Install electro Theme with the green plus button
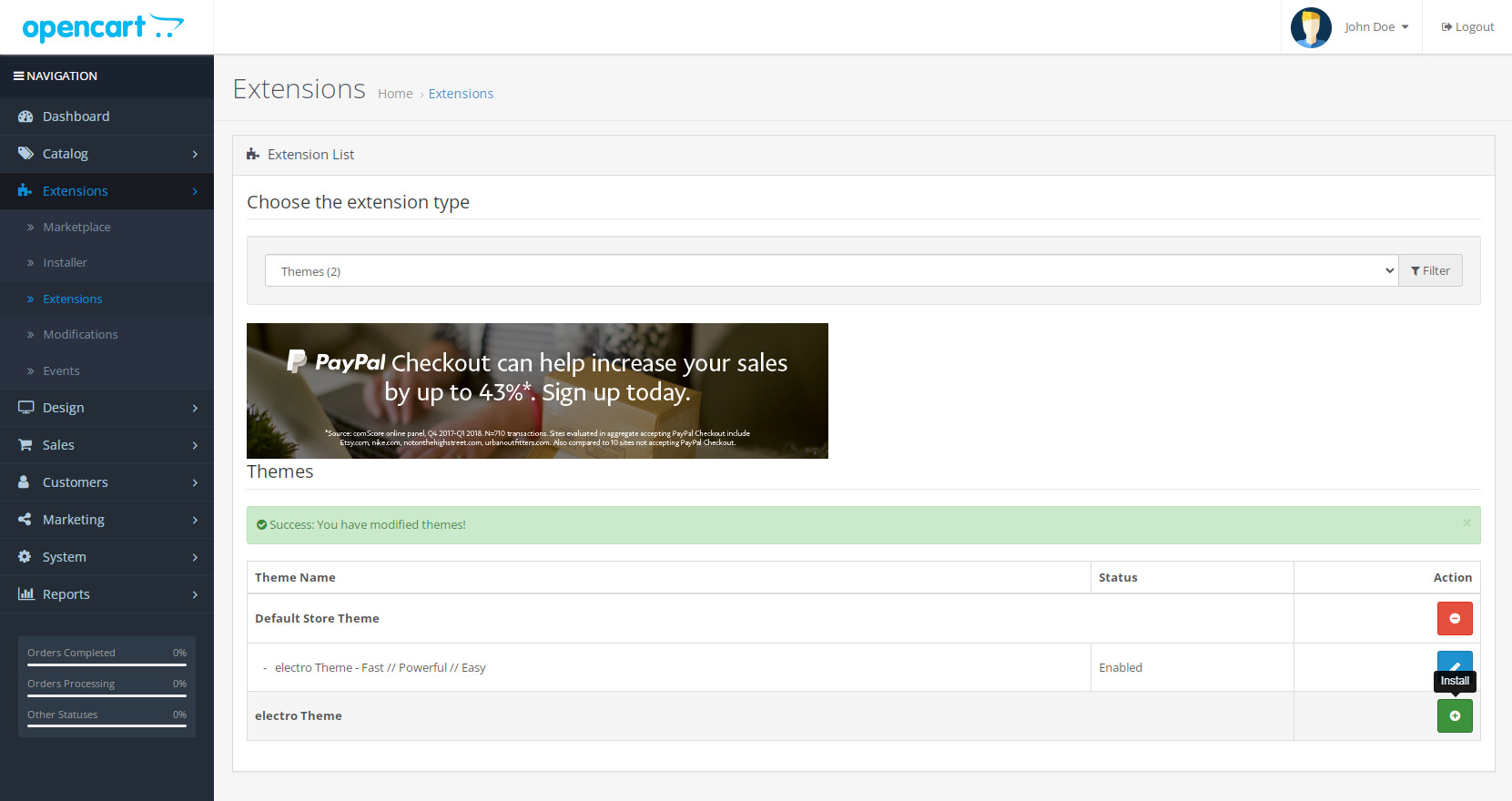The height and width of the screenshot is (801, 1512). click(x=1455, y=716)
